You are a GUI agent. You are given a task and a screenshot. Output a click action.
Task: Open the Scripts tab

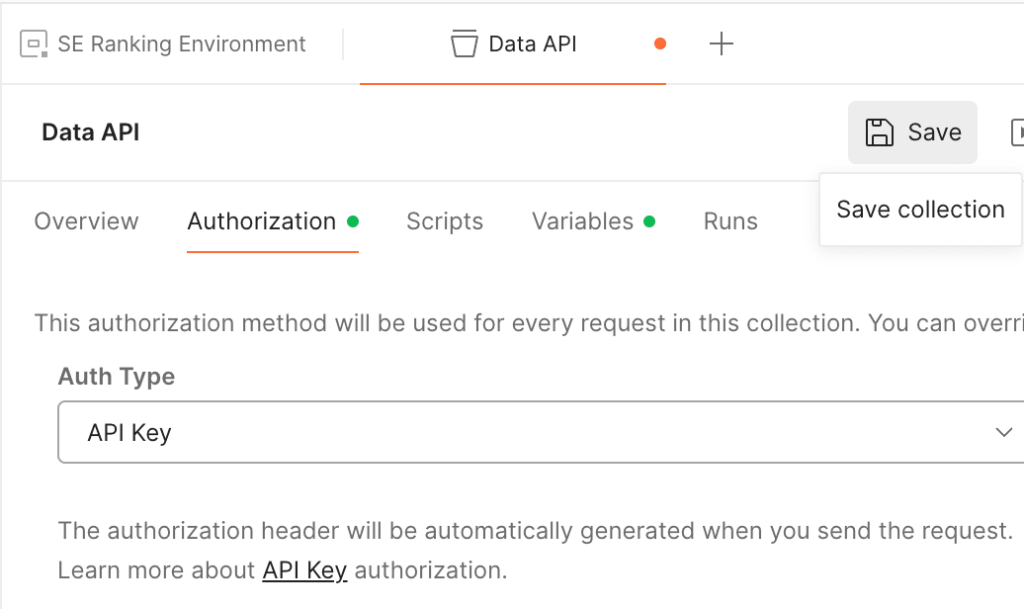(445, 221)
